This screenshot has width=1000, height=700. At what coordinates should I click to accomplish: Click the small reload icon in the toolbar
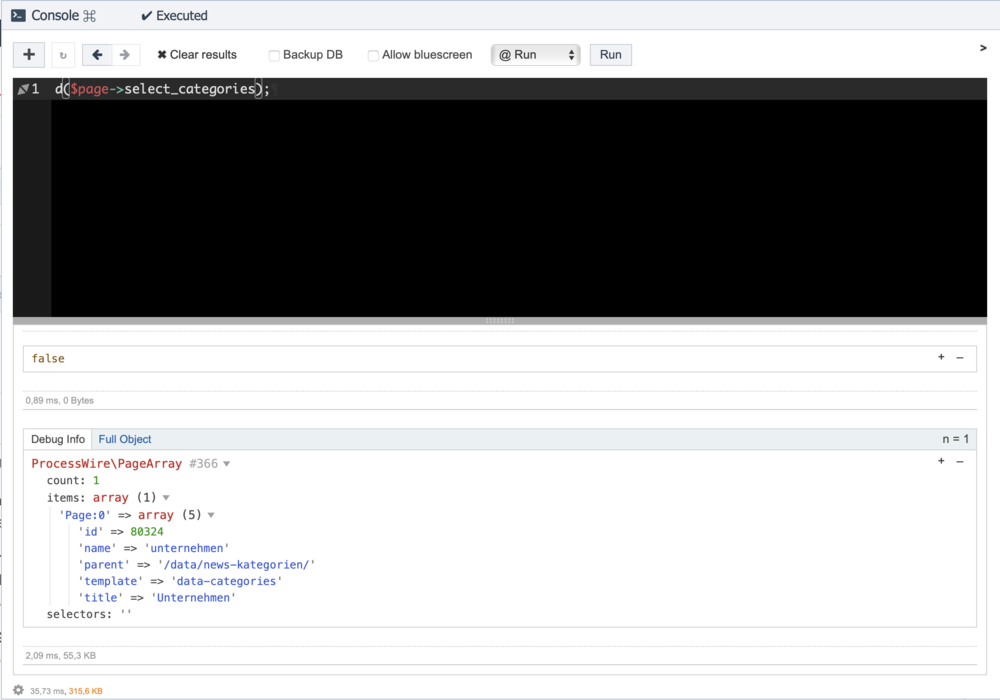(x=63, y=55)
